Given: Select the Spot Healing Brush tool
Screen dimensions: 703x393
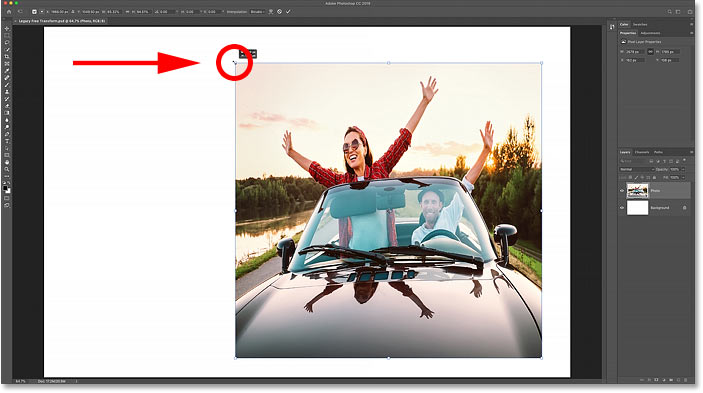Looking at the screenshot, I should [x=7, y=78].
